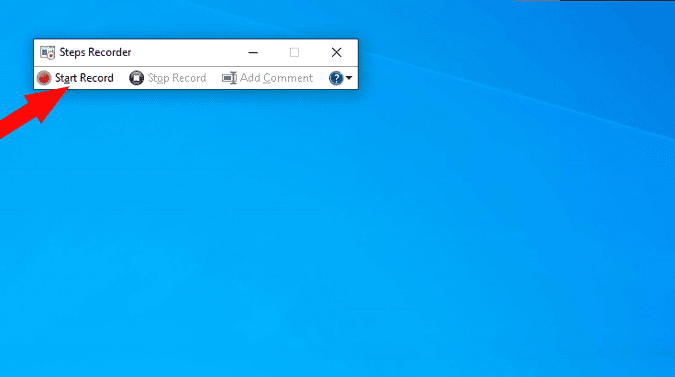Click the Stop Record button label
The width and height of the screenshot is (675, 377).
177,78
